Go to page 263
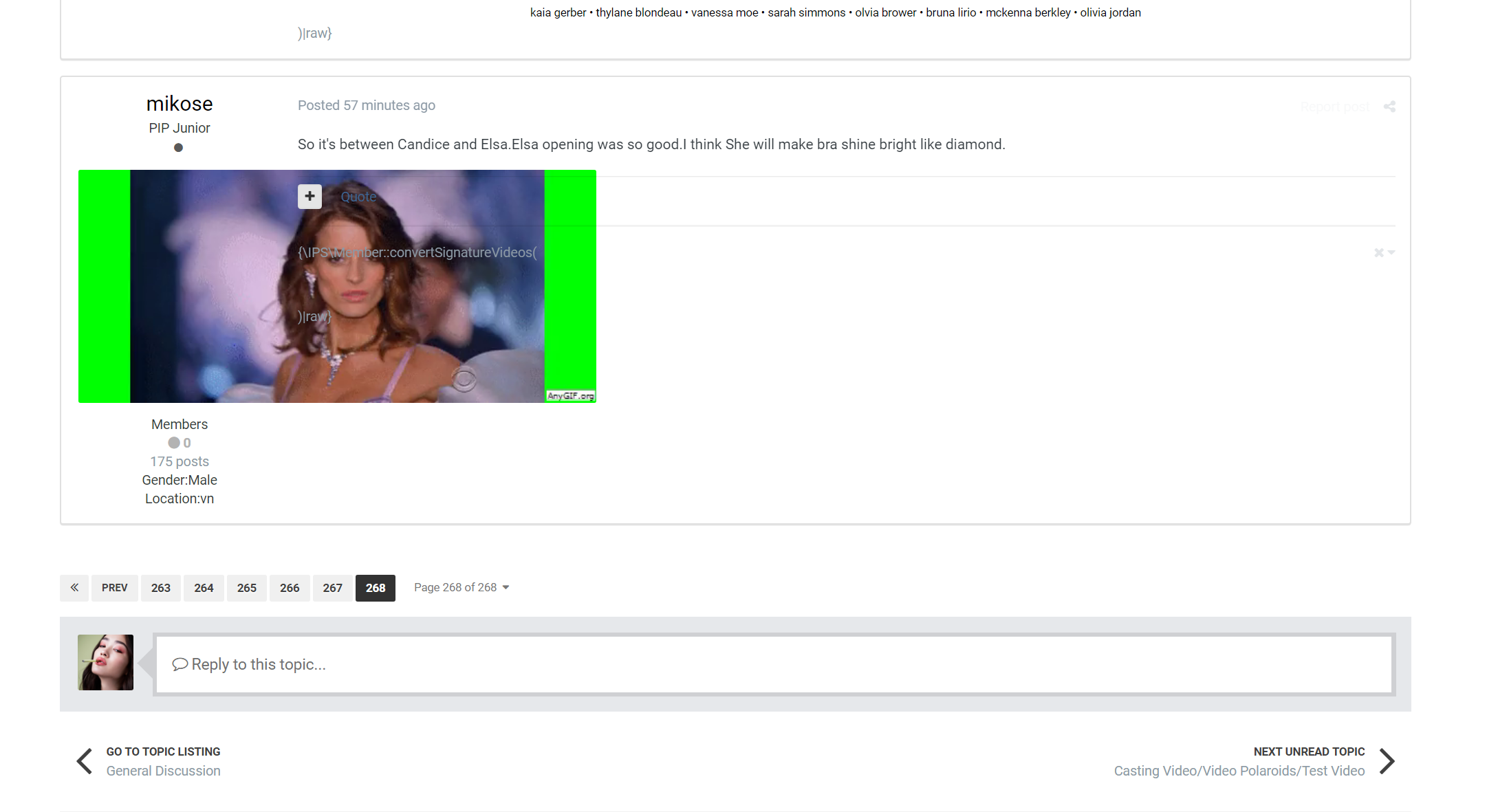This screenshot has width=1509, height=812. click(x=160, y=588)
